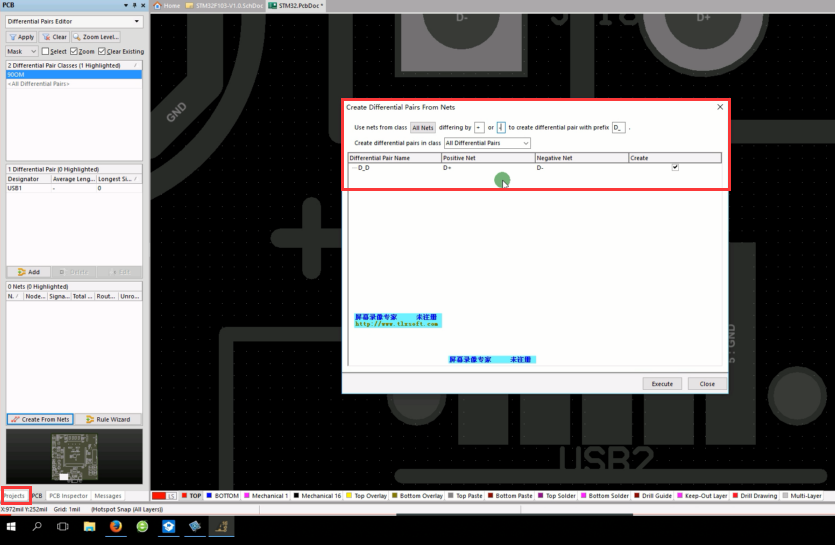Viewport: 835px width, 545px height.
Task: Switch to the Projects panel tab
Action: click(x=14, y=495)
